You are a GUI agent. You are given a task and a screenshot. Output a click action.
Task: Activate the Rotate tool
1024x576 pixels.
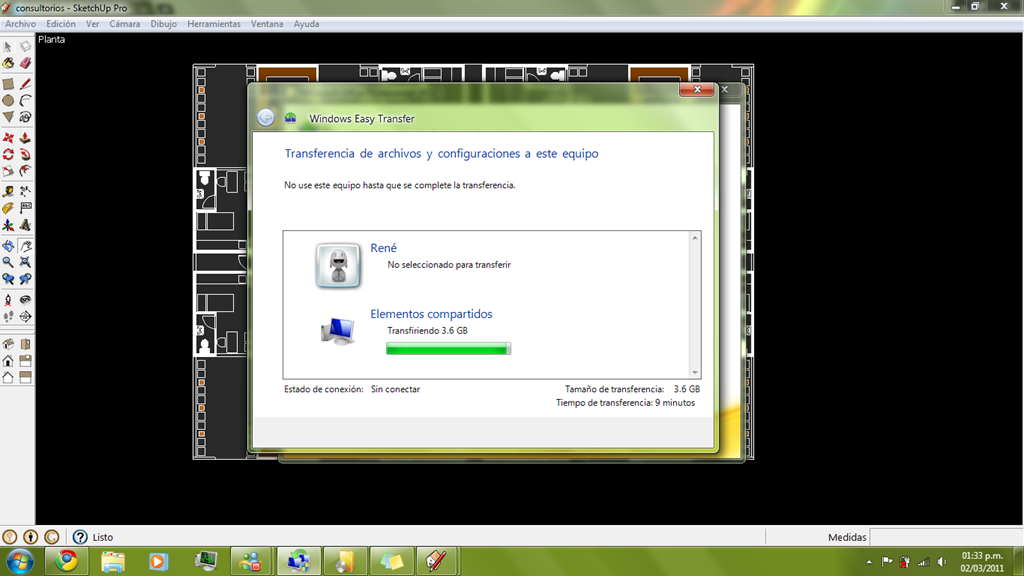point(8,155)
